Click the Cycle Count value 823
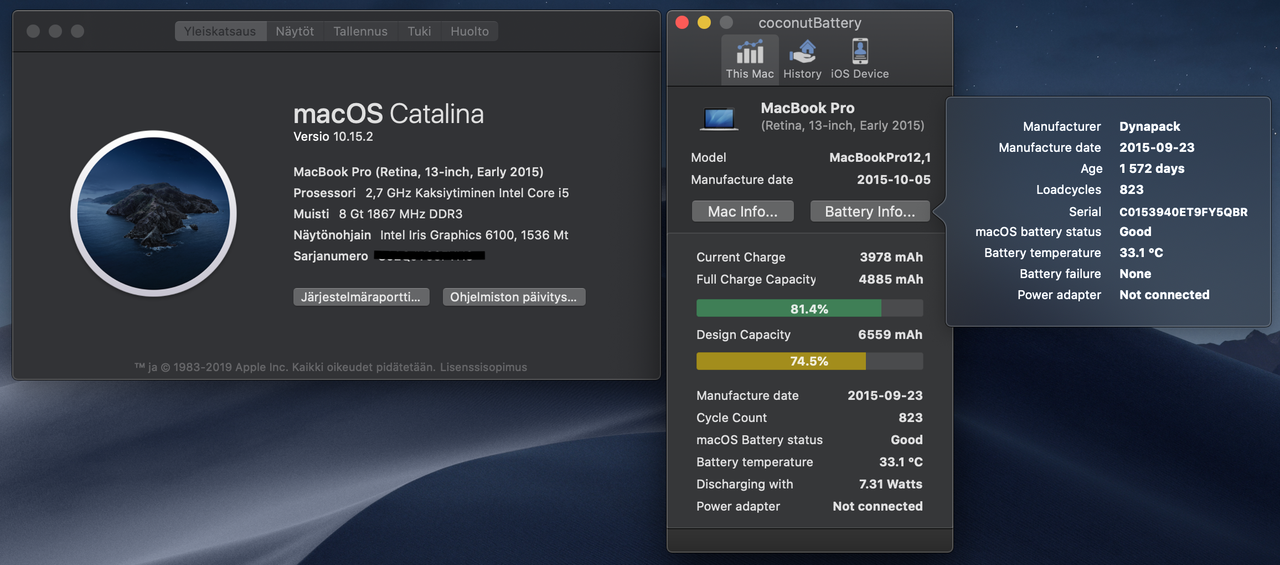 coord(911,418)
